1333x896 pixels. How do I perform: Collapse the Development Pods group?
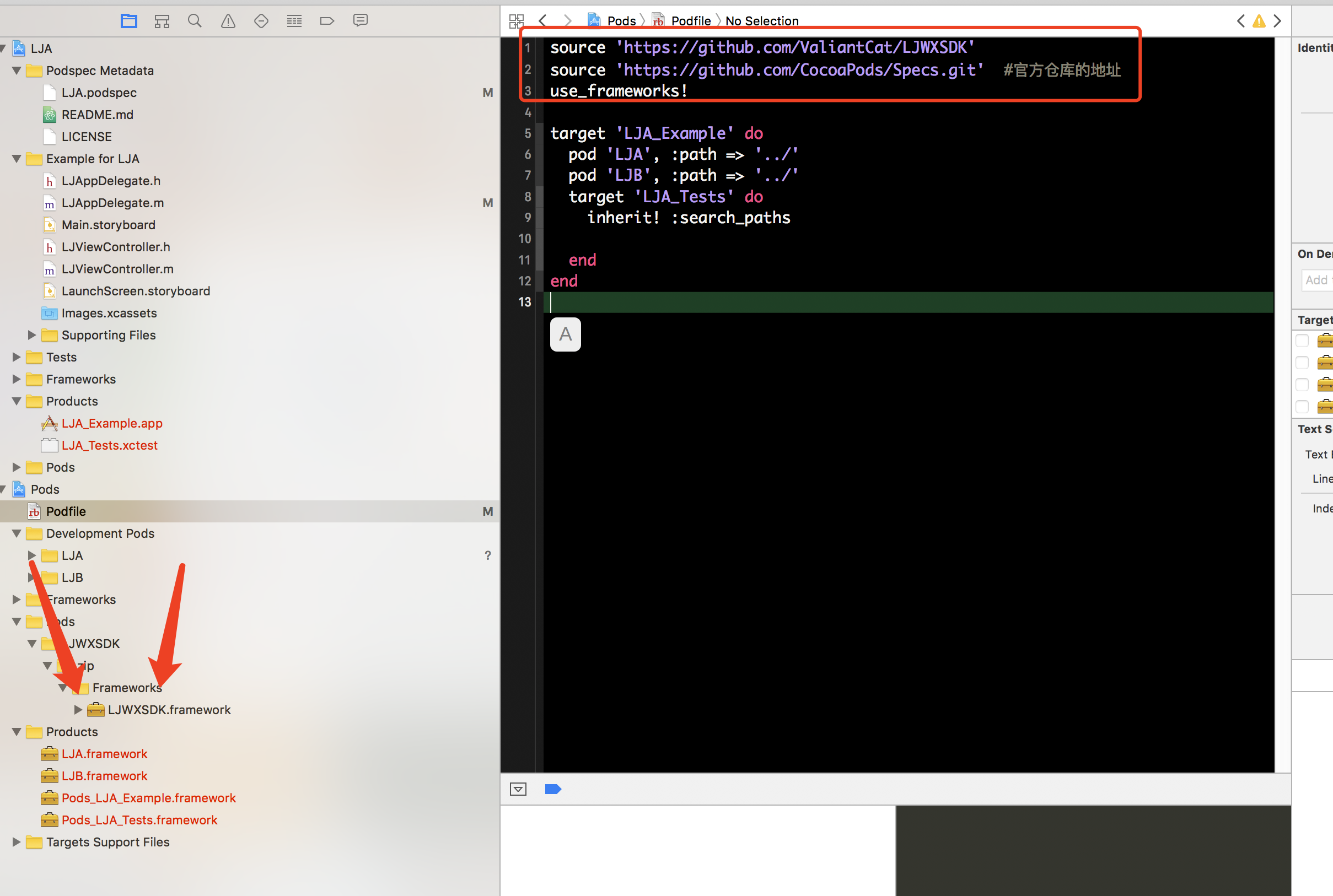tap(15, 533)
